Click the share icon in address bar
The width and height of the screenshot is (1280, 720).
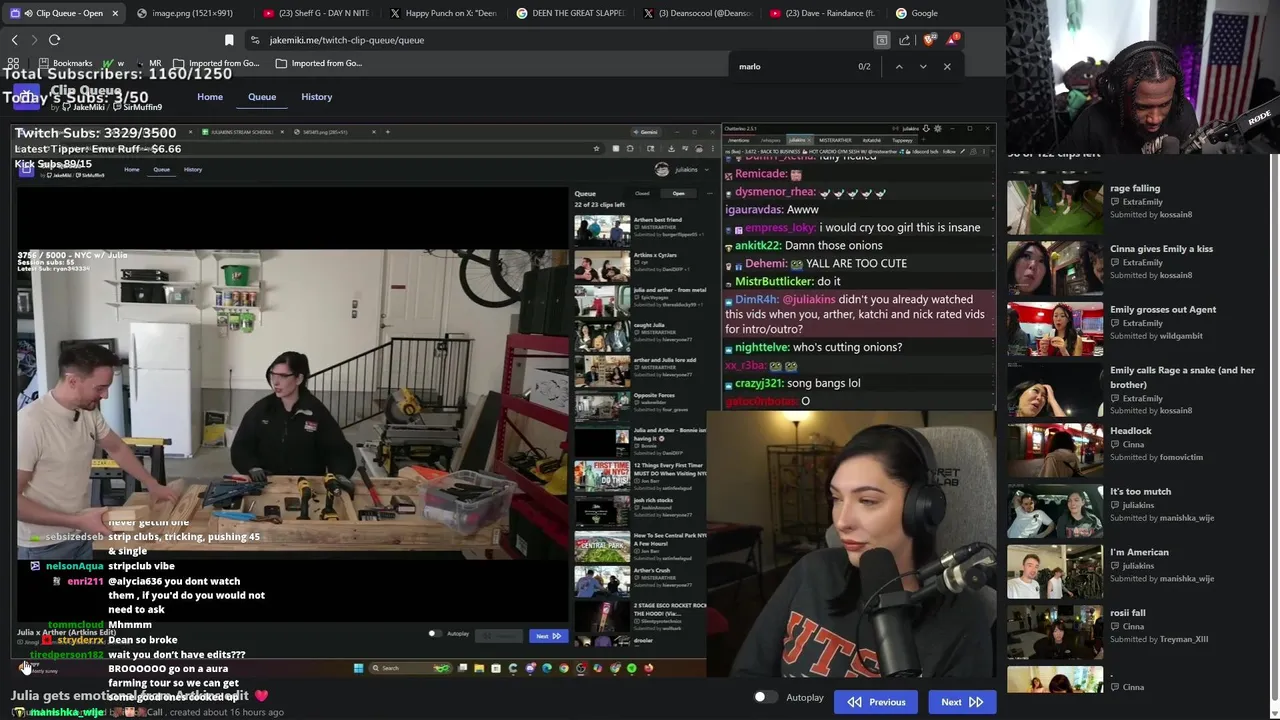pyautogui.click(x=904, y=40)
